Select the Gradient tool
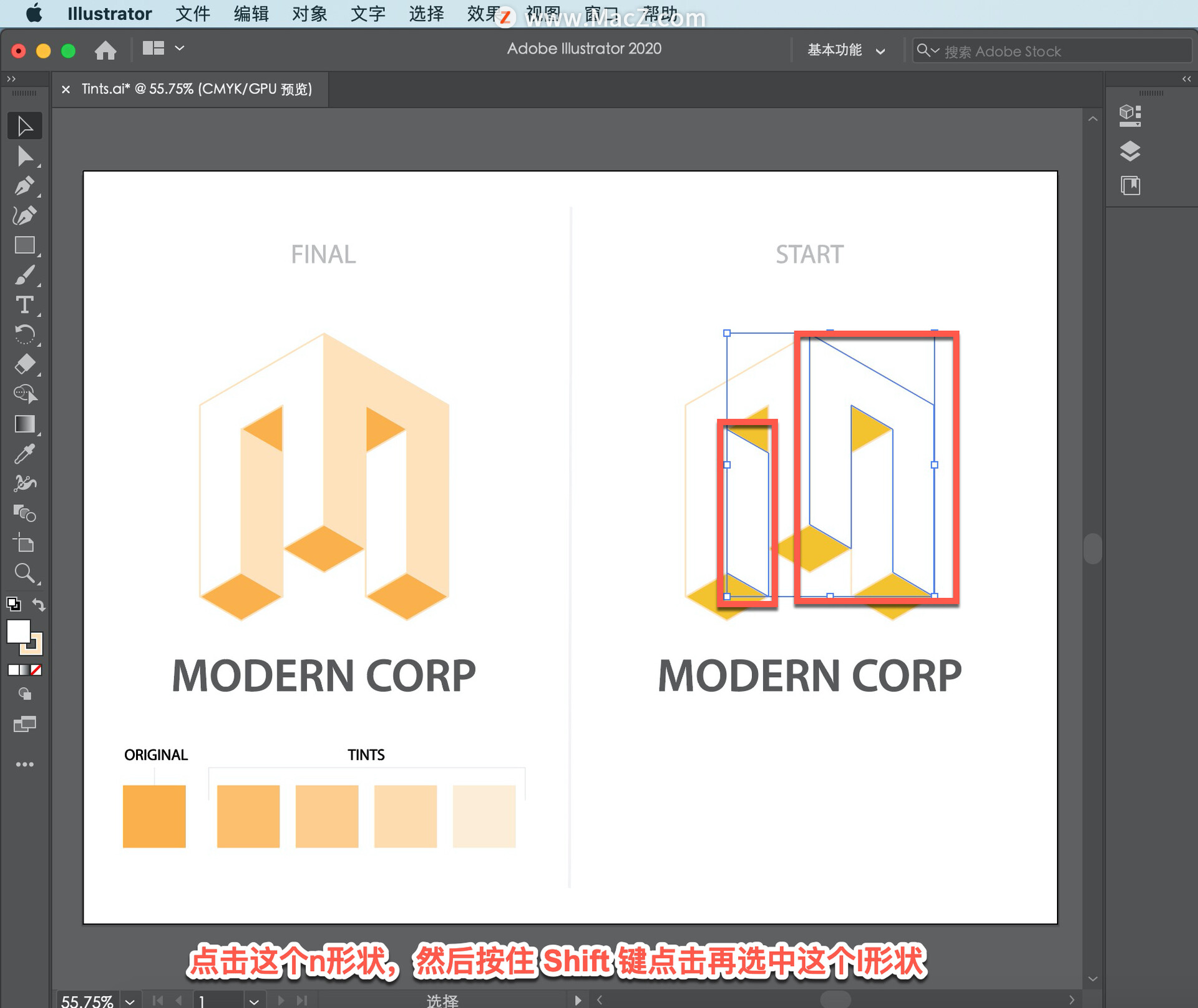 pyautogui.click(x=25, y=424)
